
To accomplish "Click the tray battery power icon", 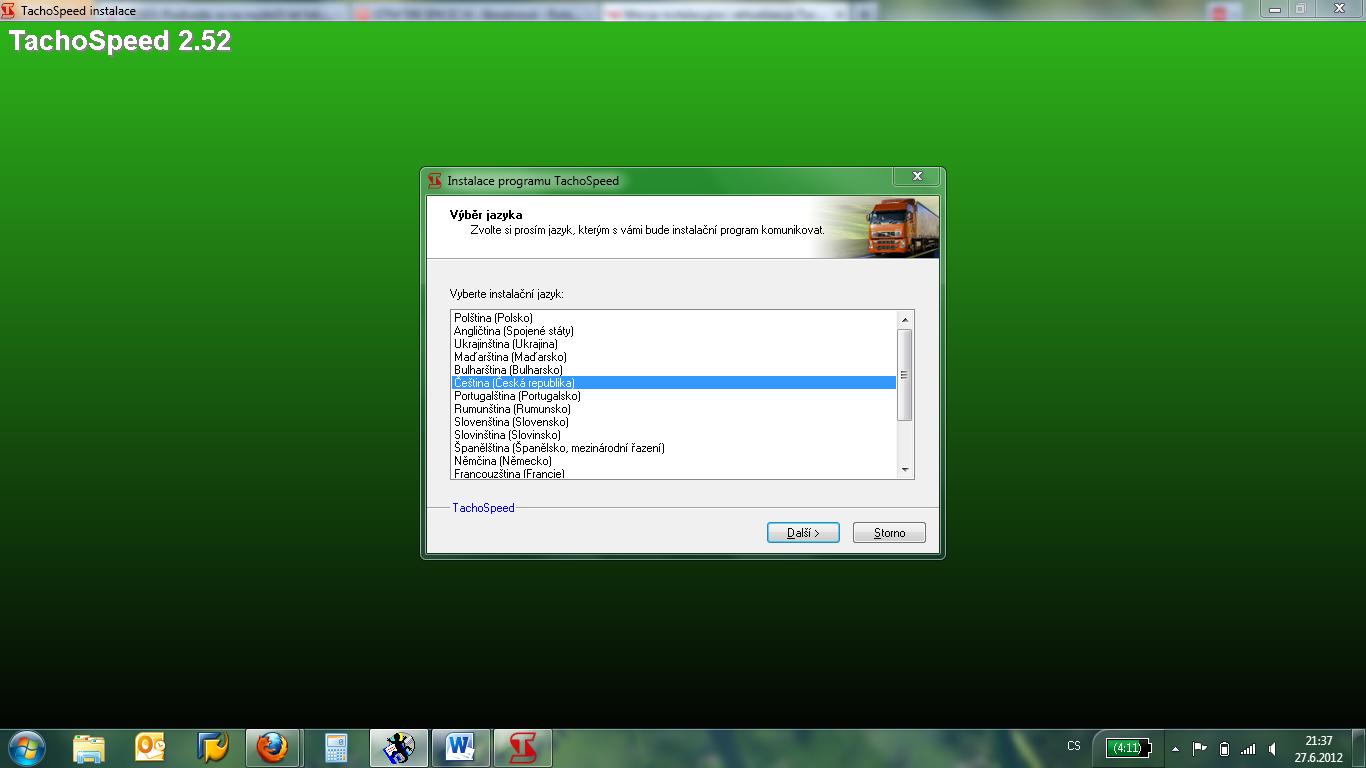I will [1224, 748].
